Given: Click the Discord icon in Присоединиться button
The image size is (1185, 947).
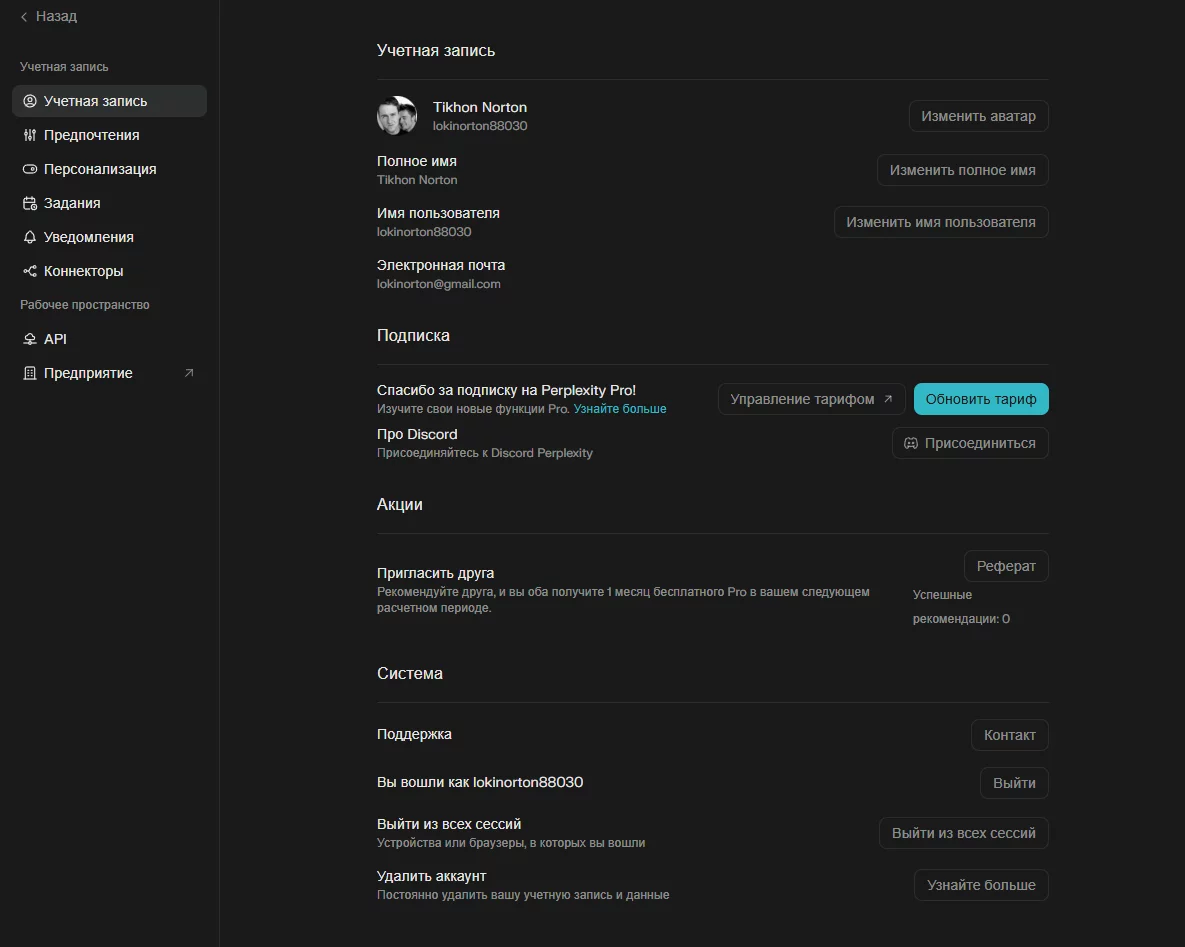Looking at the screenshot, I should point(911,443).
